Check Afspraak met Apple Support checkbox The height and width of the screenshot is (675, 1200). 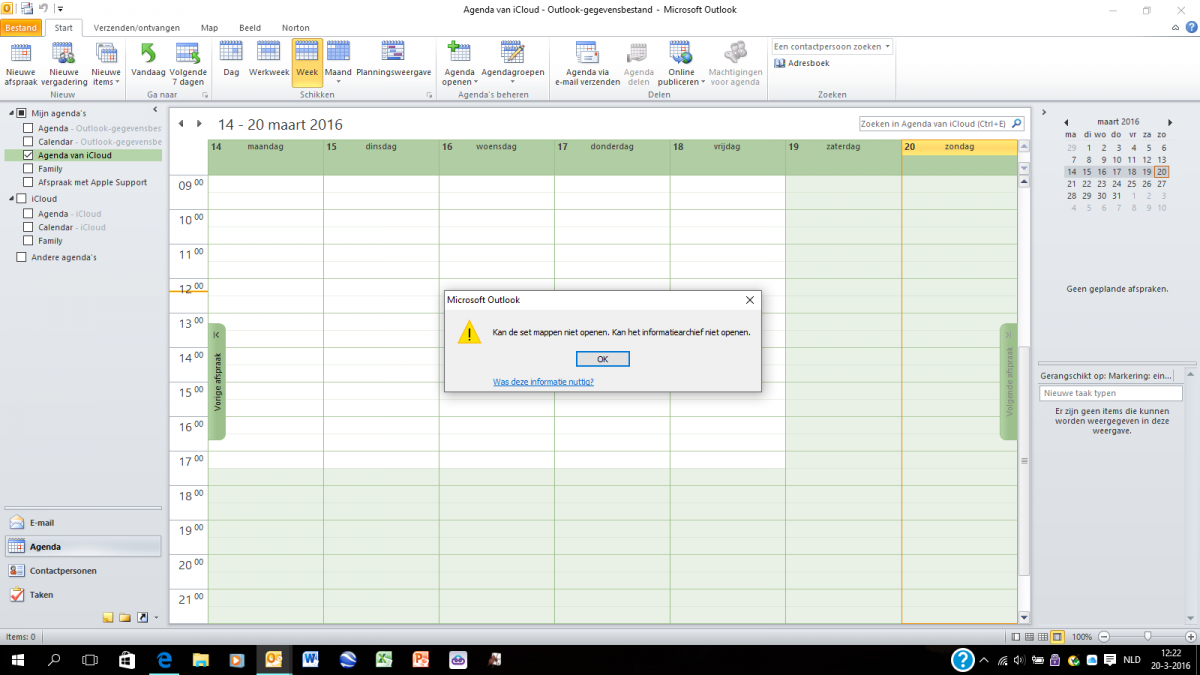(x=28, y=182)
